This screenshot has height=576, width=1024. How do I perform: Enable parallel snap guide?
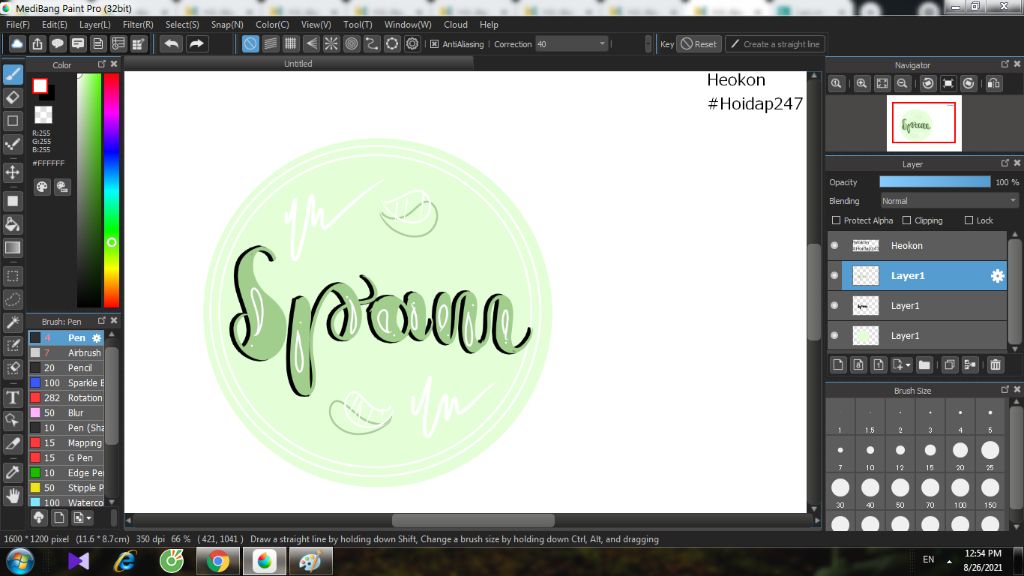tap(270, 44)
